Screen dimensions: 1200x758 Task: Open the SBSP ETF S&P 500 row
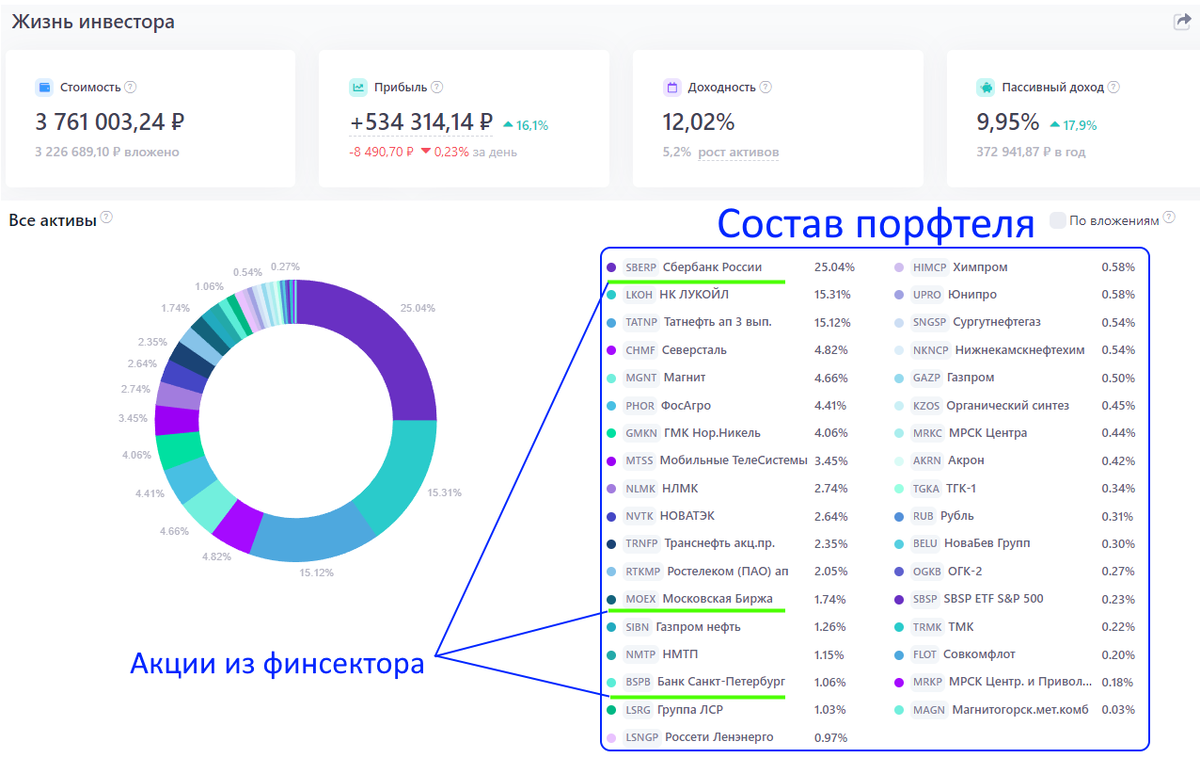[1014, 599]
